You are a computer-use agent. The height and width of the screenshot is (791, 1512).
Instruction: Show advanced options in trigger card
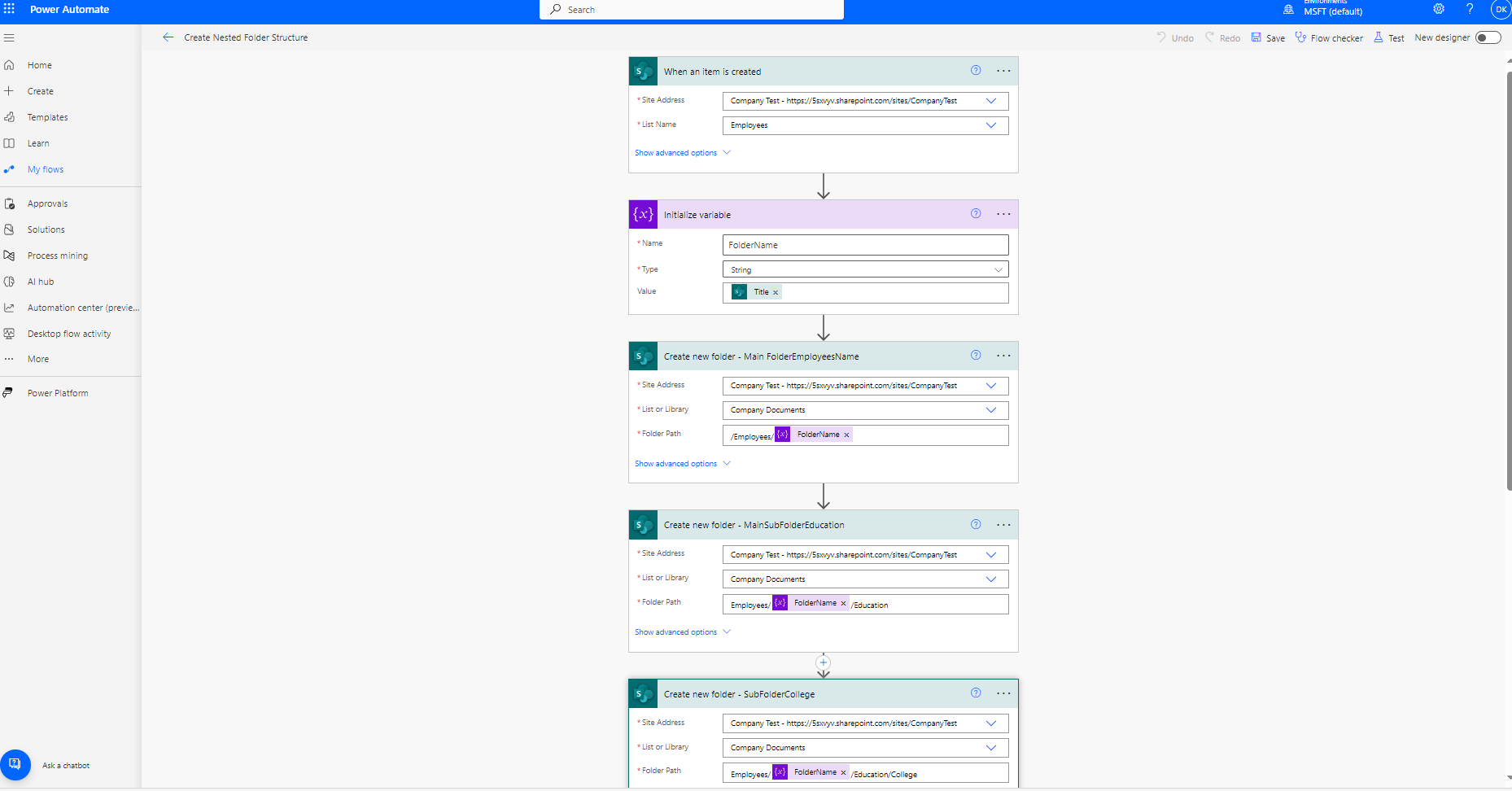(683, 153)
